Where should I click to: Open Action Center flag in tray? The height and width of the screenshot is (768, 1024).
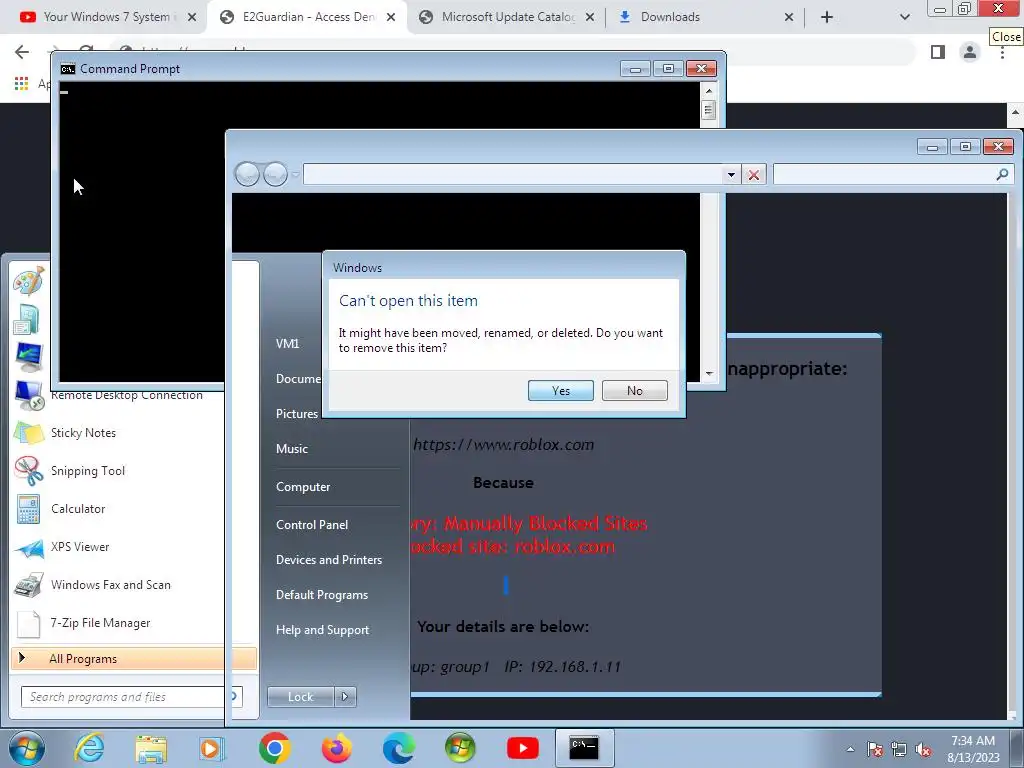[x=875, y=749]
